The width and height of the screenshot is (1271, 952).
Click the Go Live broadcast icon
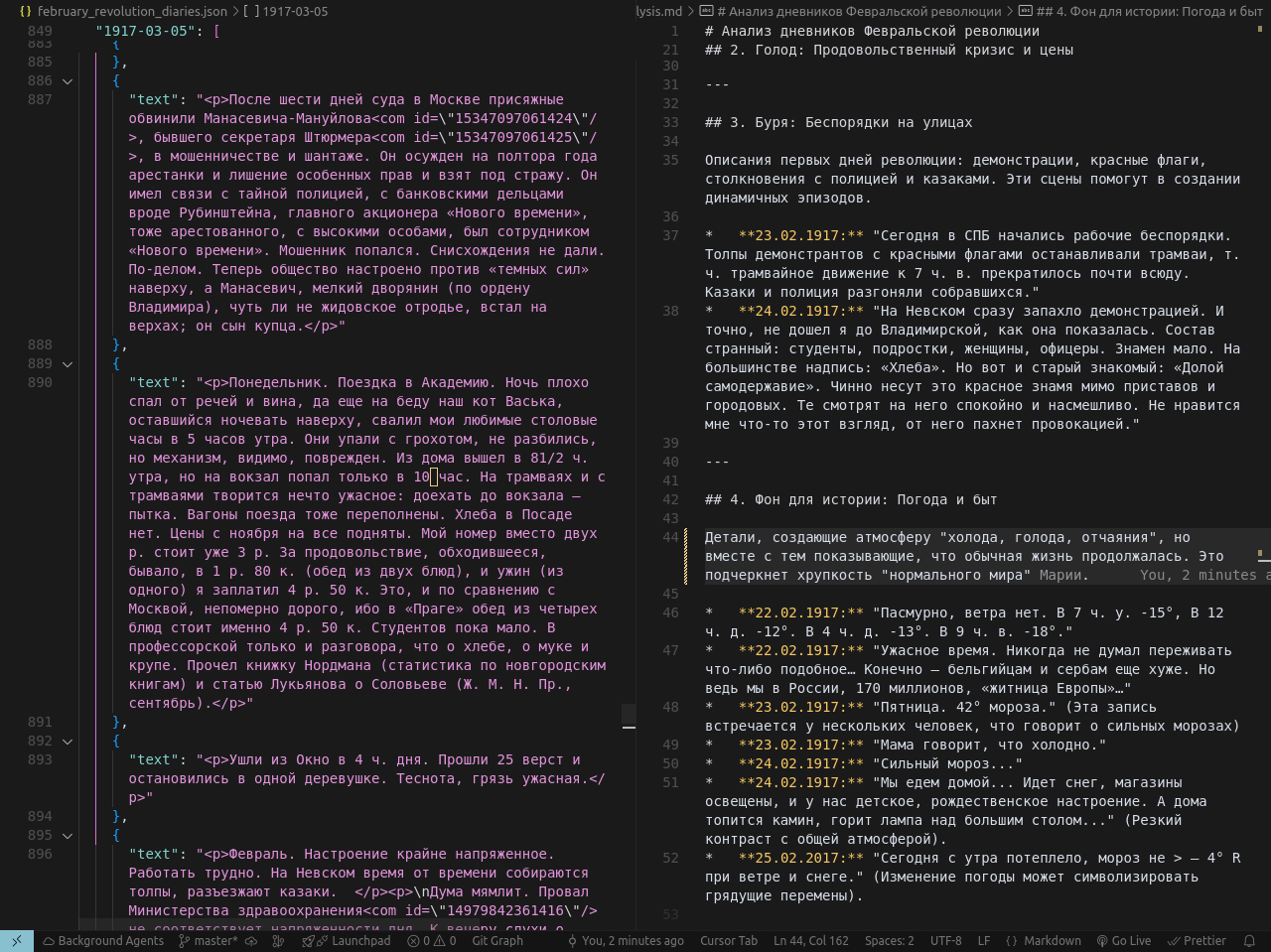click(1102, 941)
